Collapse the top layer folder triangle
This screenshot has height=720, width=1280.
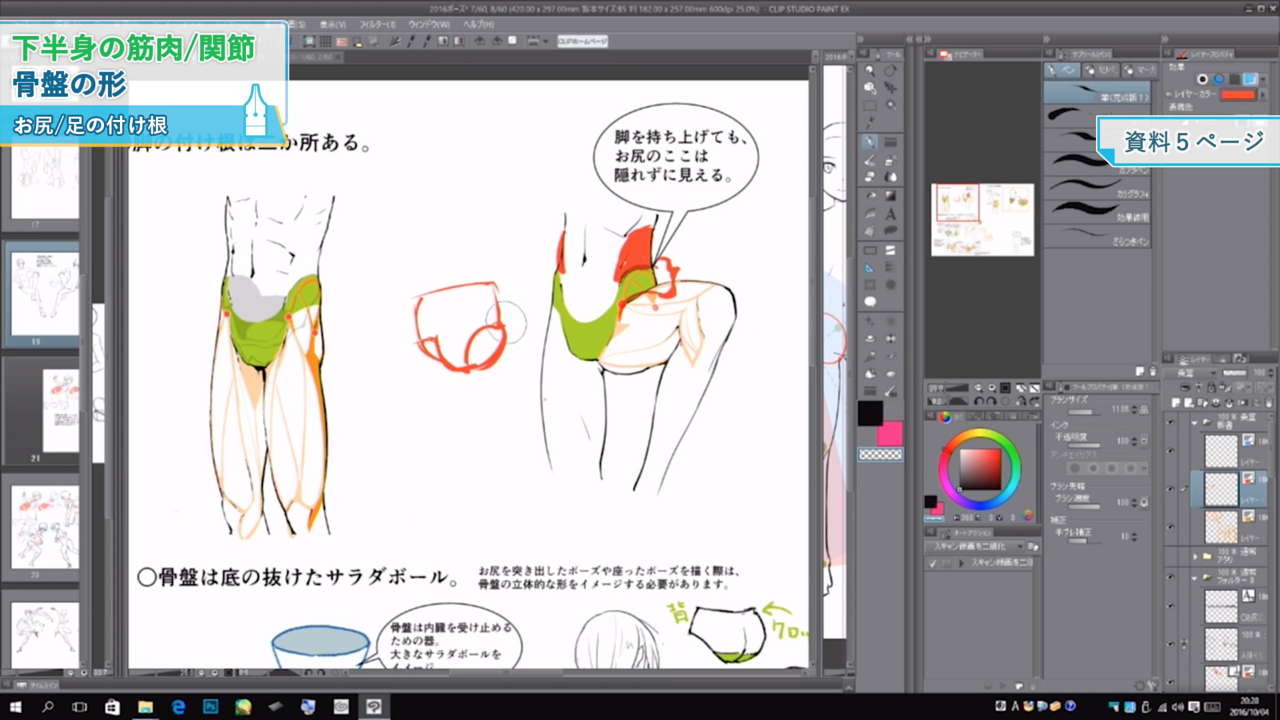click(x=1194, y=423)
